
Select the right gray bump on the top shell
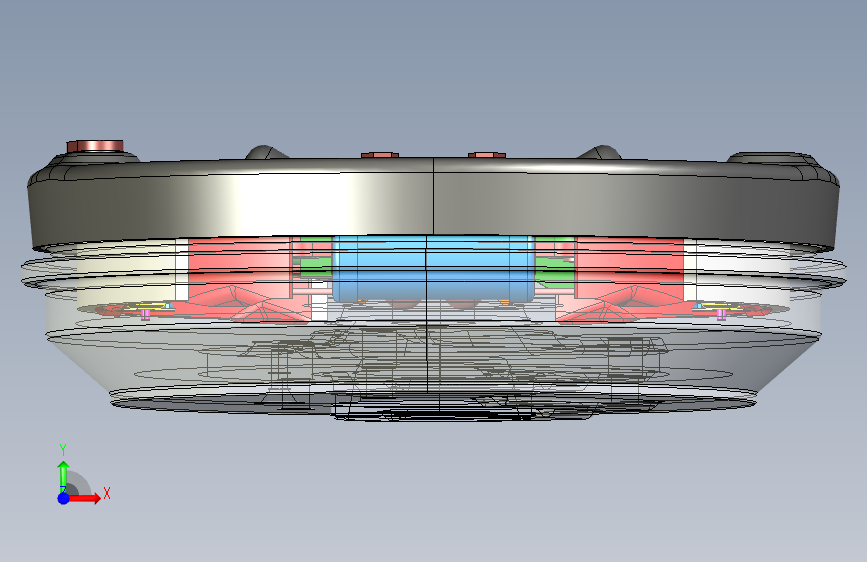[x=599, y=152]
